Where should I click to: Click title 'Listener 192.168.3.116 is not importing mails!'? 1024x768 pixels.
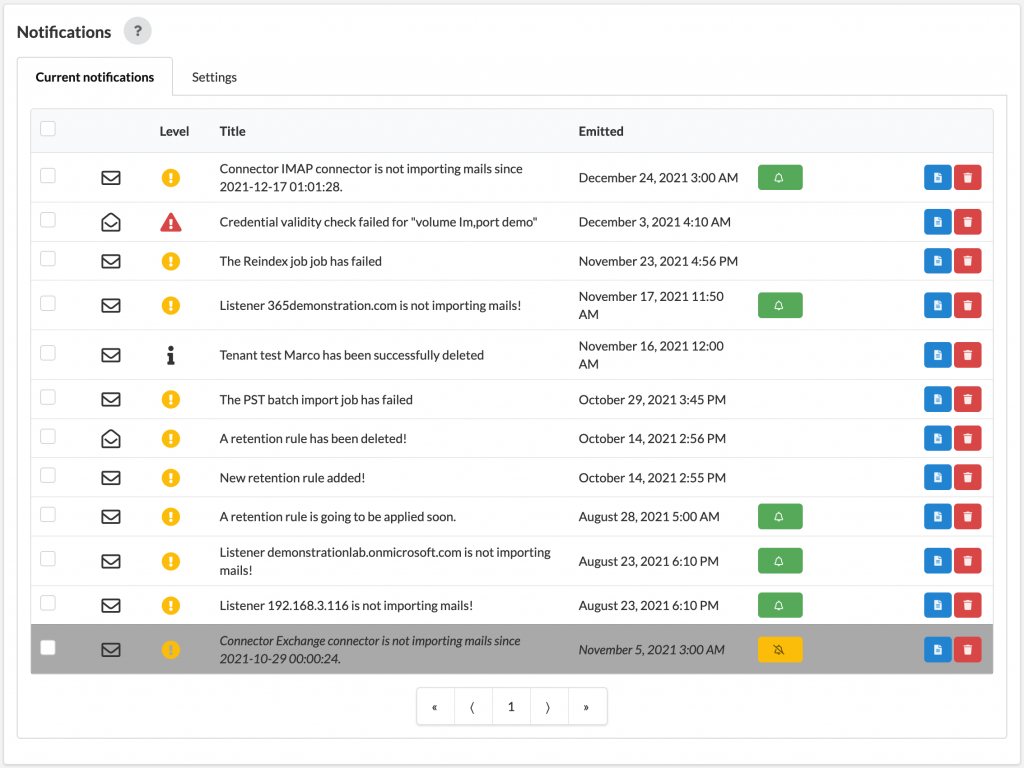(346, 605)
